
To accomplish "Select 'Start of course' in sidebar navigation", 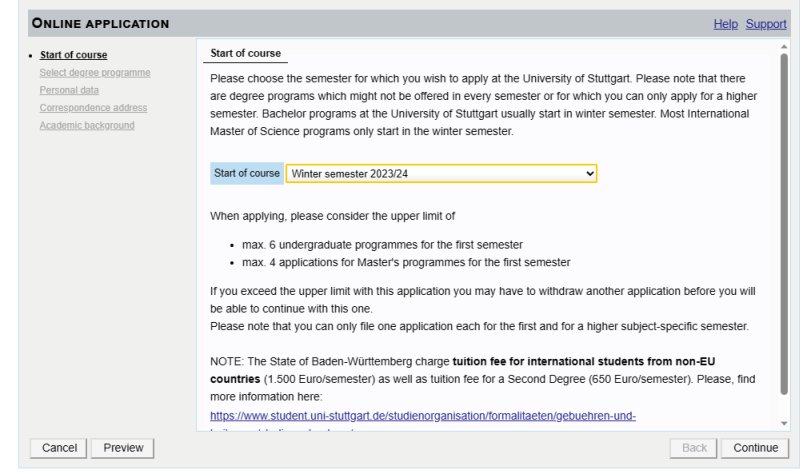I will point(73,55).
